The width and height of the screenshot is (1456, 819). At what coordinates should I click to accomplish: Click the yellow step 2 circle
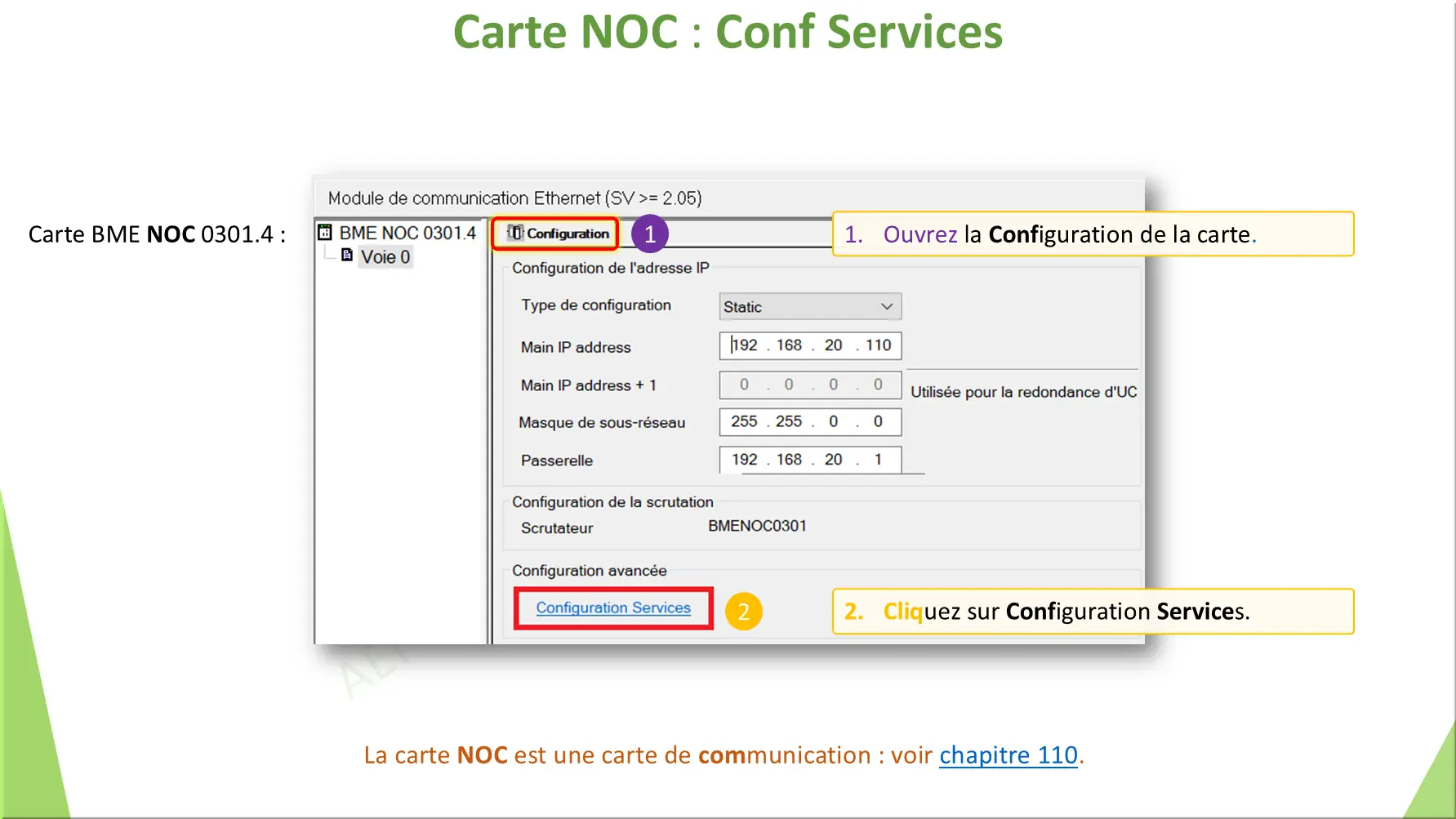point(743,612)
